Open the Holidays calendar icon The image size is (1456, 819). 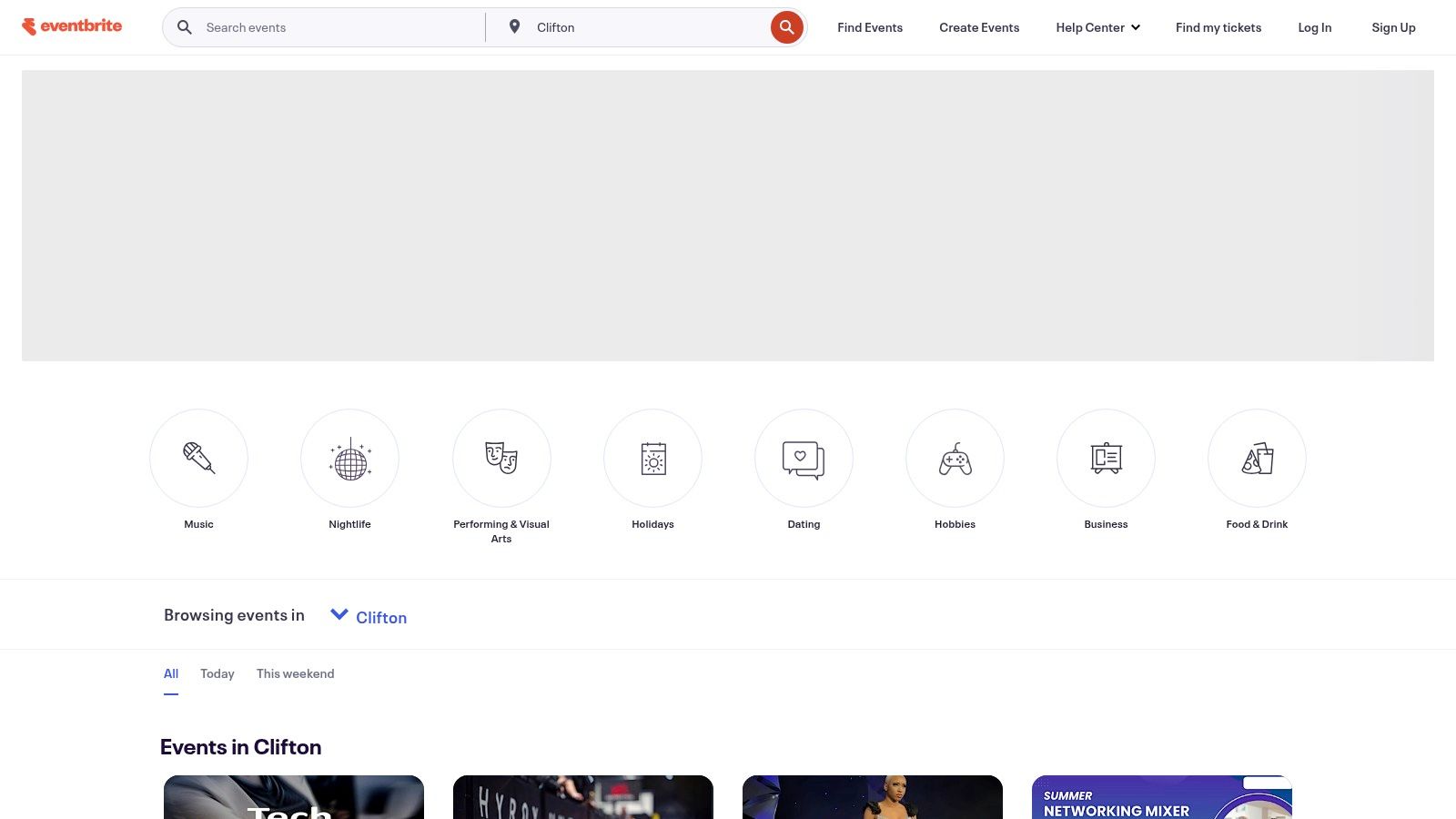pyautogui.click(x=652, y=458)
